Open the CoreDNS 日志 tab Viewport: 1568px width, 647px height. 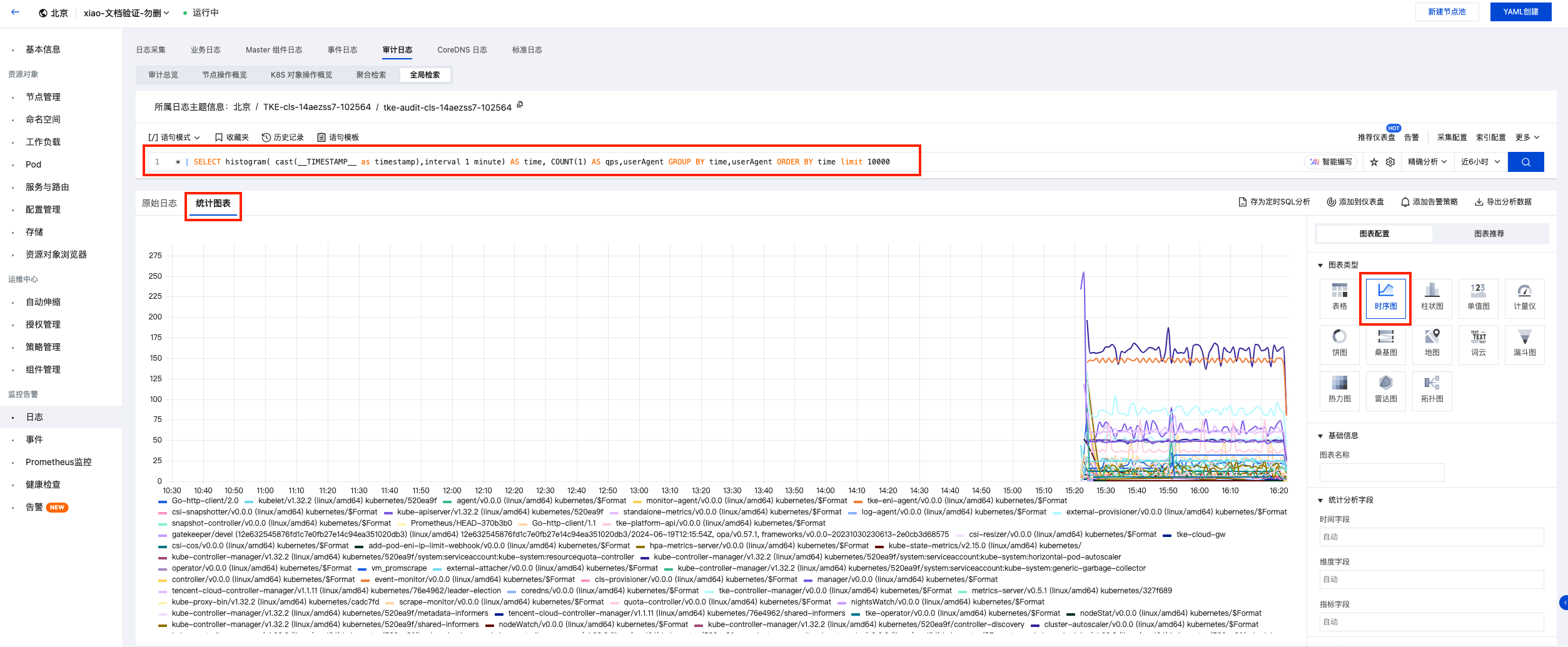pos(462,50)
